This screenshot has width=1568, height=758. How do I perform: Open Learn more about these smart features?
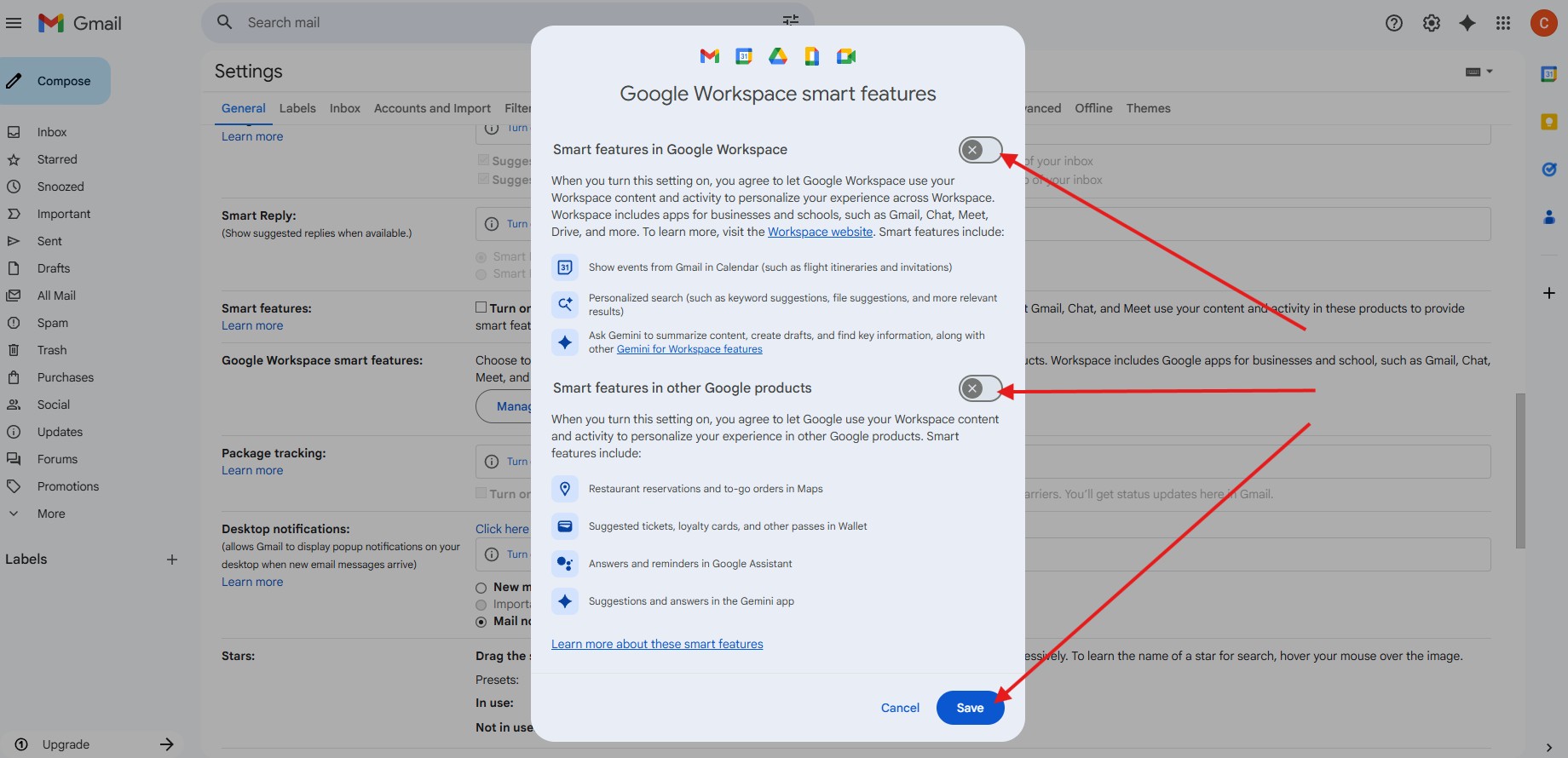pos(657,644)
